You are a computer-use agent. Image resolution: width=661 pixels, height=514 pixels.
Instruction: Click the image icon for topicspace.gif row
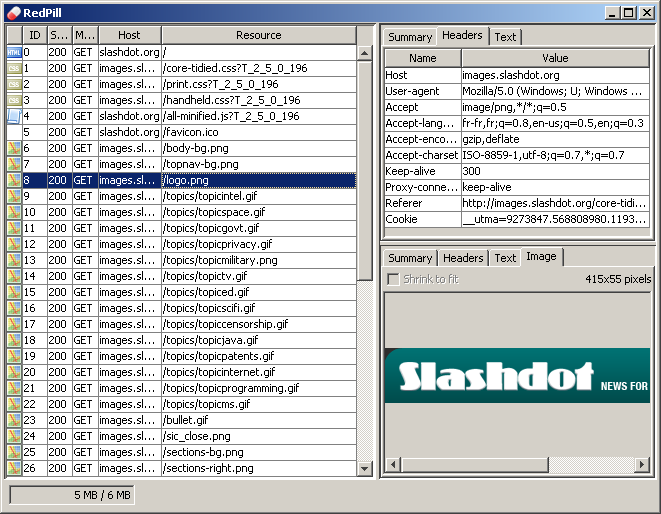pyautogui.click(x=14, y=213)
